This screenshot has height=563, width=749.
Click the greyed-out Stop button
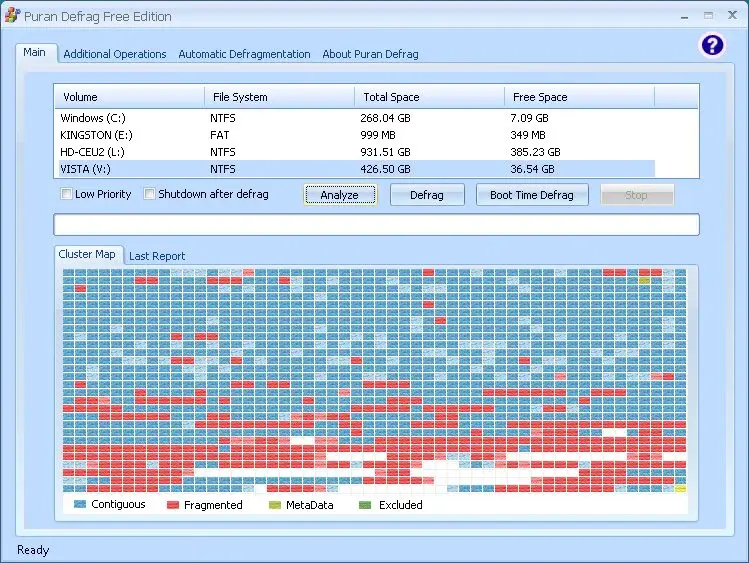tap(636, 195)
